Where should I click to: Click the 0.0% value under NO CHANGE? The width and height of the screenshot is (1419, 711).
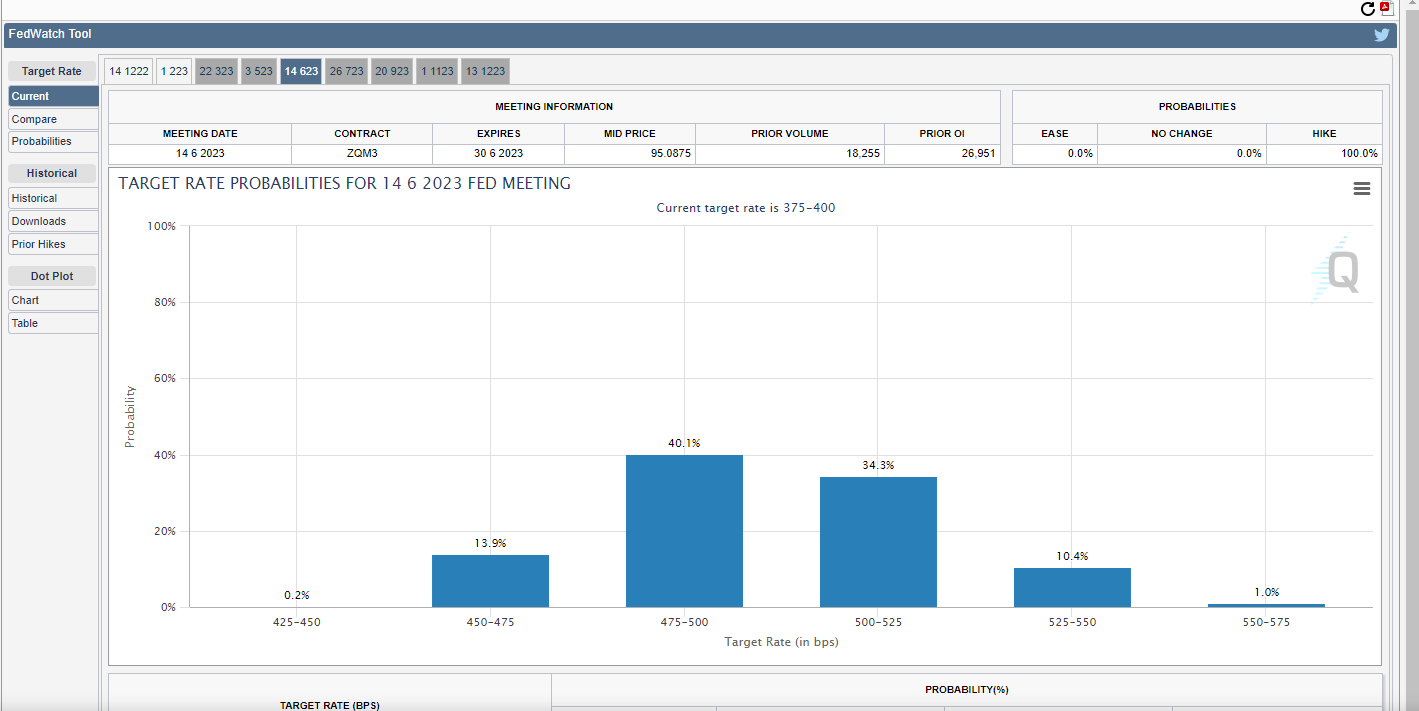[x=1249, y=154]
